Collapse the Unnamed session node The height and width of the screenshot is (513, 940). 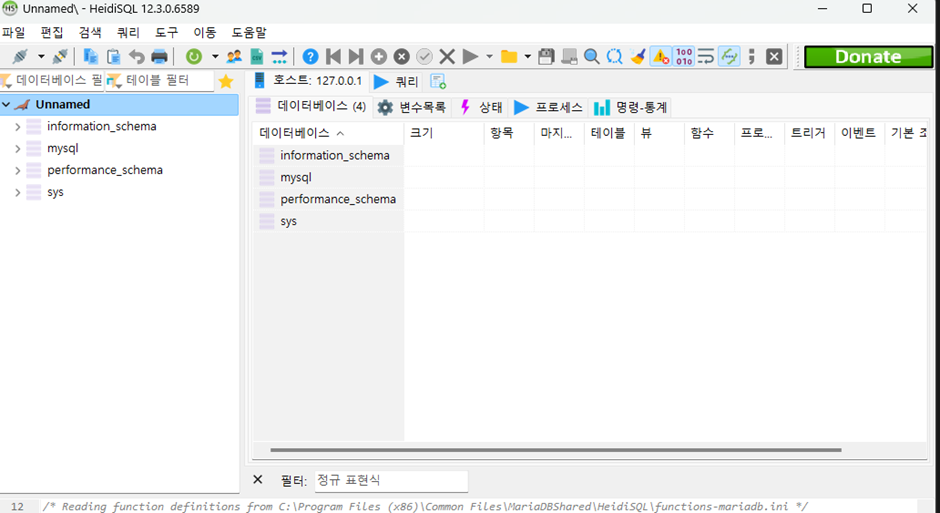pyautogui.click(x=6, y=104)
